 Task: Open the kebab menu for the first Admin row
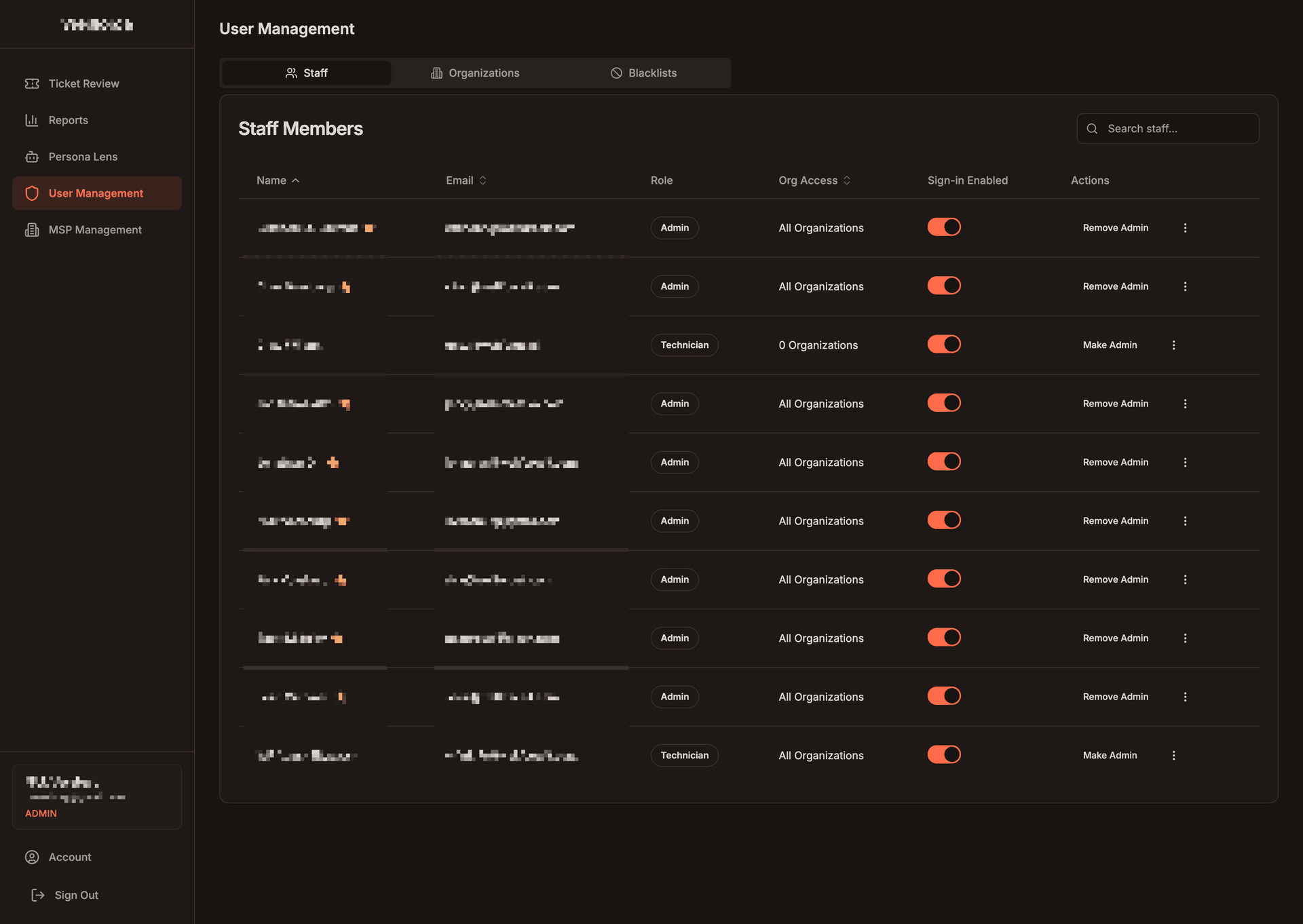click(x=1186, y=228)
